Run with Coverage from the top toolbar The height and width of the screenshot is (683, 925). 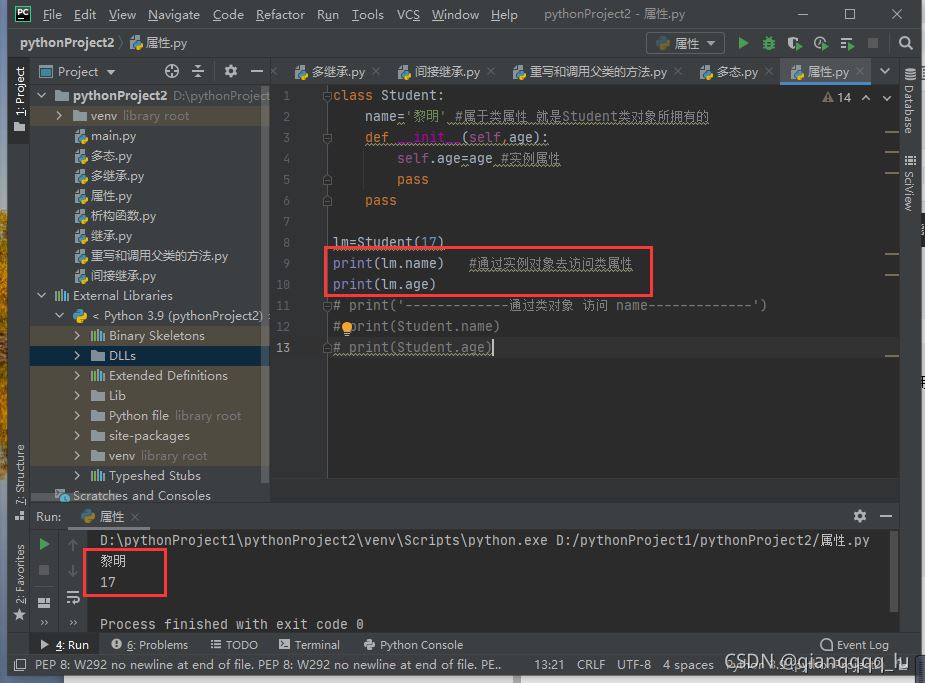(795, 43)
